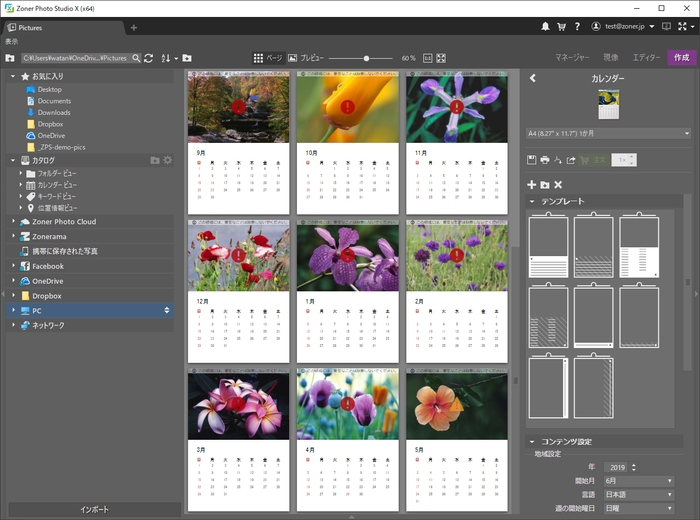
Task: Switch to the マネージャー tab
Action: 573,58
